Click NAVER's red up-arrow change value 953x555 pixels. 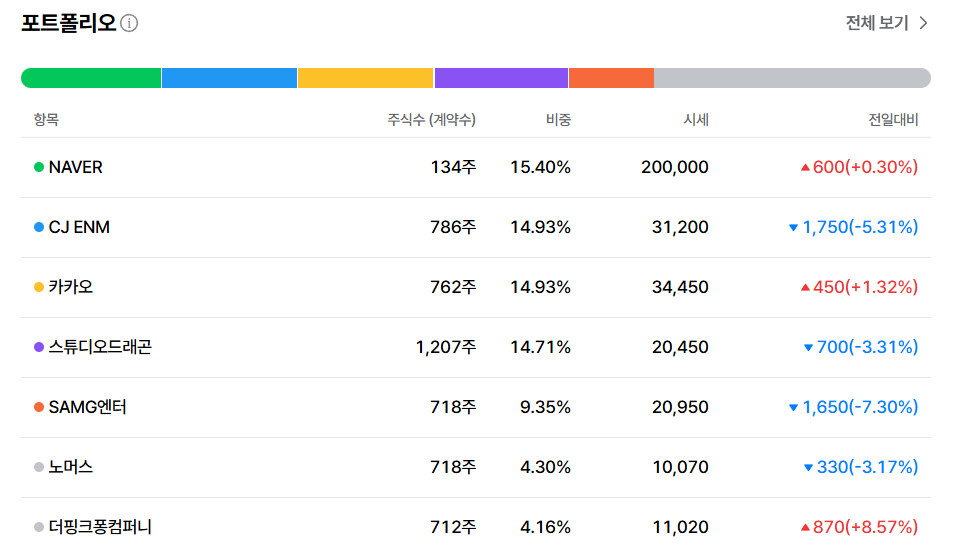(x=859, y=167)
